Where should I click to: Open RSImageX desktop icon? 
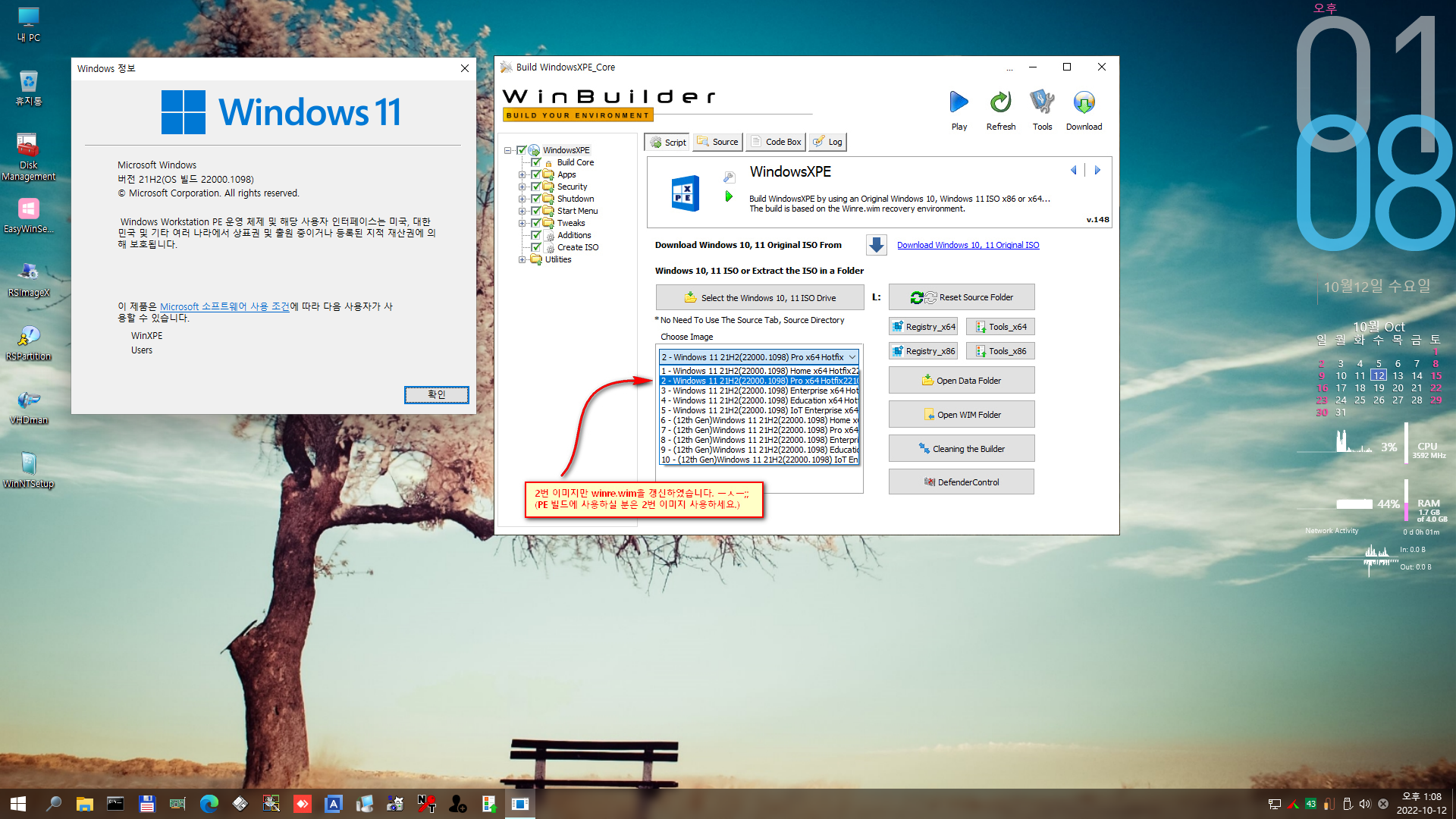coord(29,279)
